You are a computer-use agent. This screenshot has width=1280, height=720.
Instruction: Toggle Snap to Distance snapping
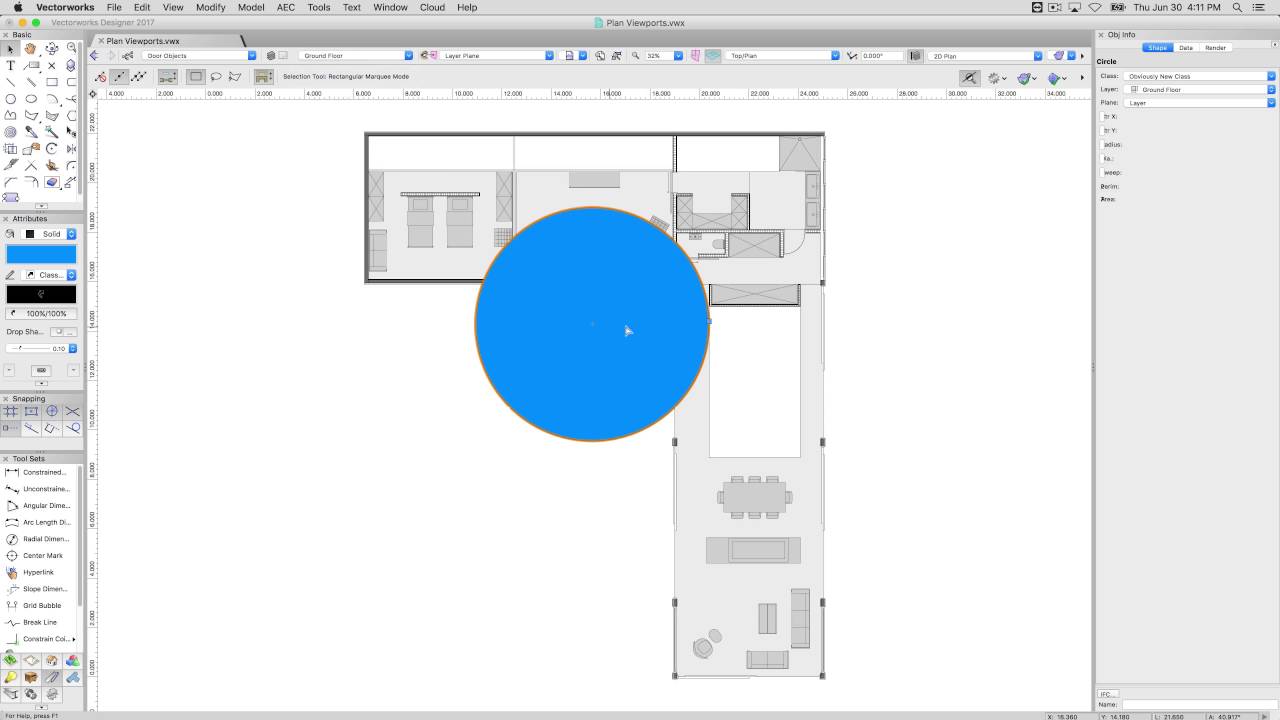[x=31, y=428]
